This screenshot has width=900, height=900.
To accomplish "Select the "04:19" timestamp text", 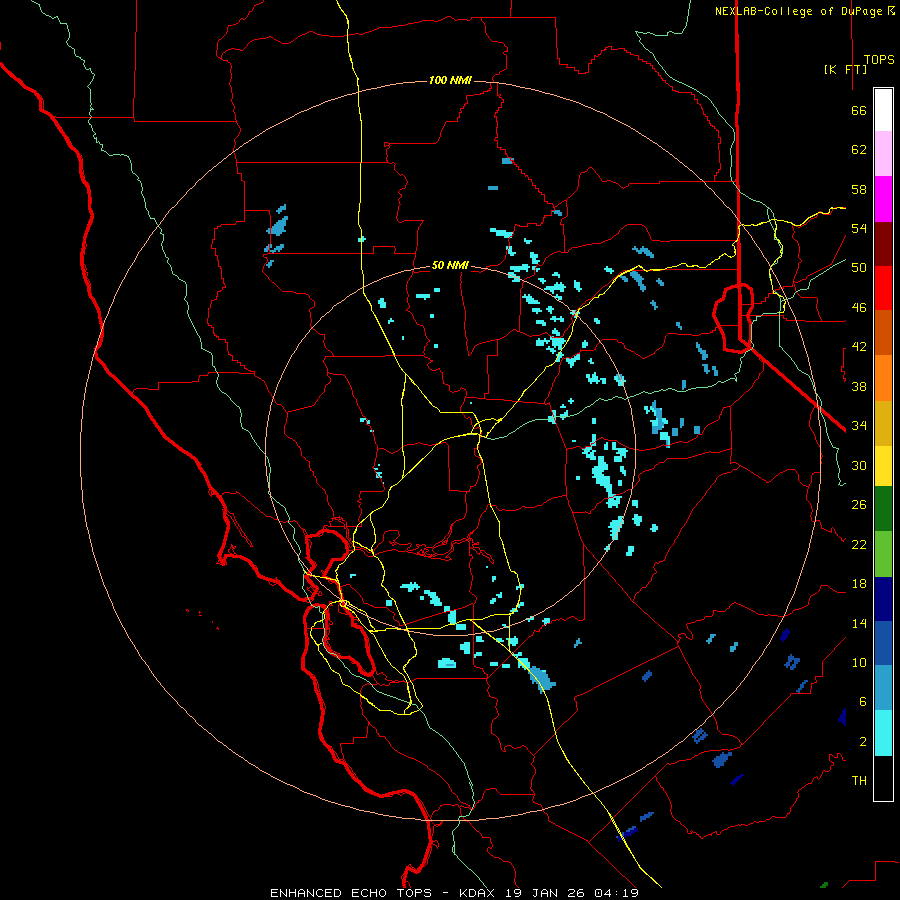I will point(616,893).
